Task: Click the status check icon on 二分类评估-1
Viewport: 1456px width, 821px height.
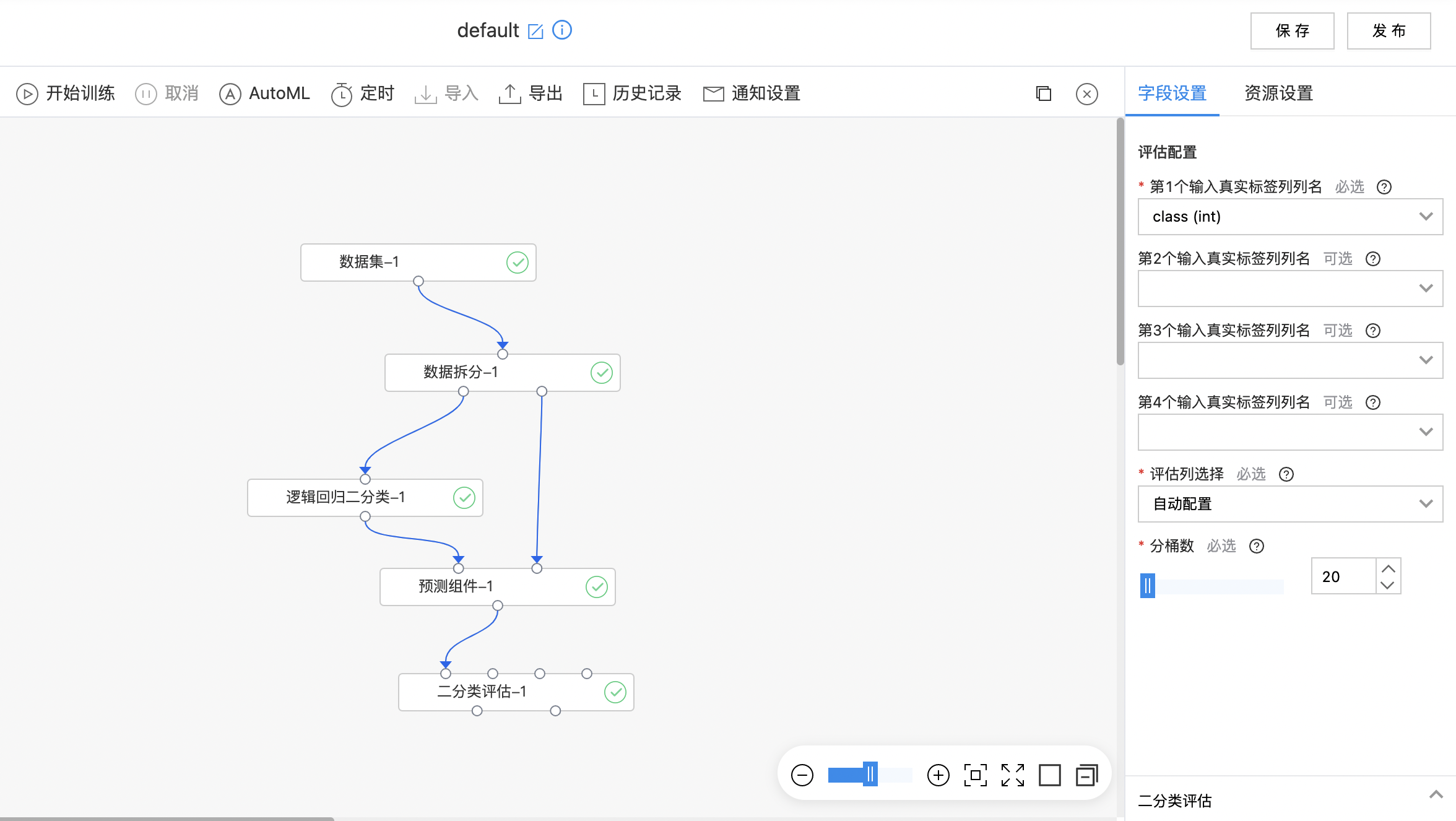Action: tap(615, 692)
